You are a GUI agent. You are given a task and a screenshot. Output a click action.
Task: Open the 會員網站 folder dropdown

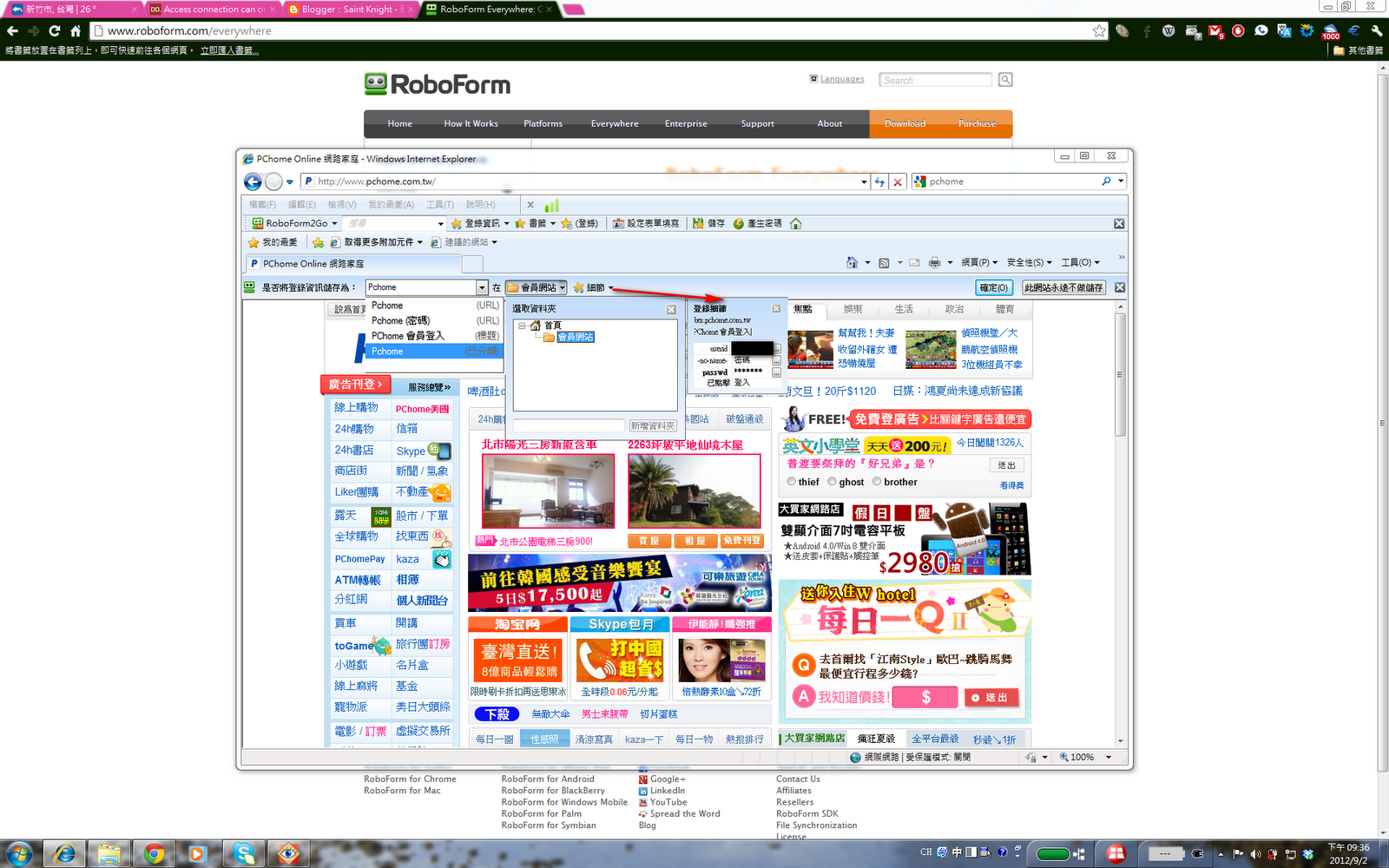537,287
